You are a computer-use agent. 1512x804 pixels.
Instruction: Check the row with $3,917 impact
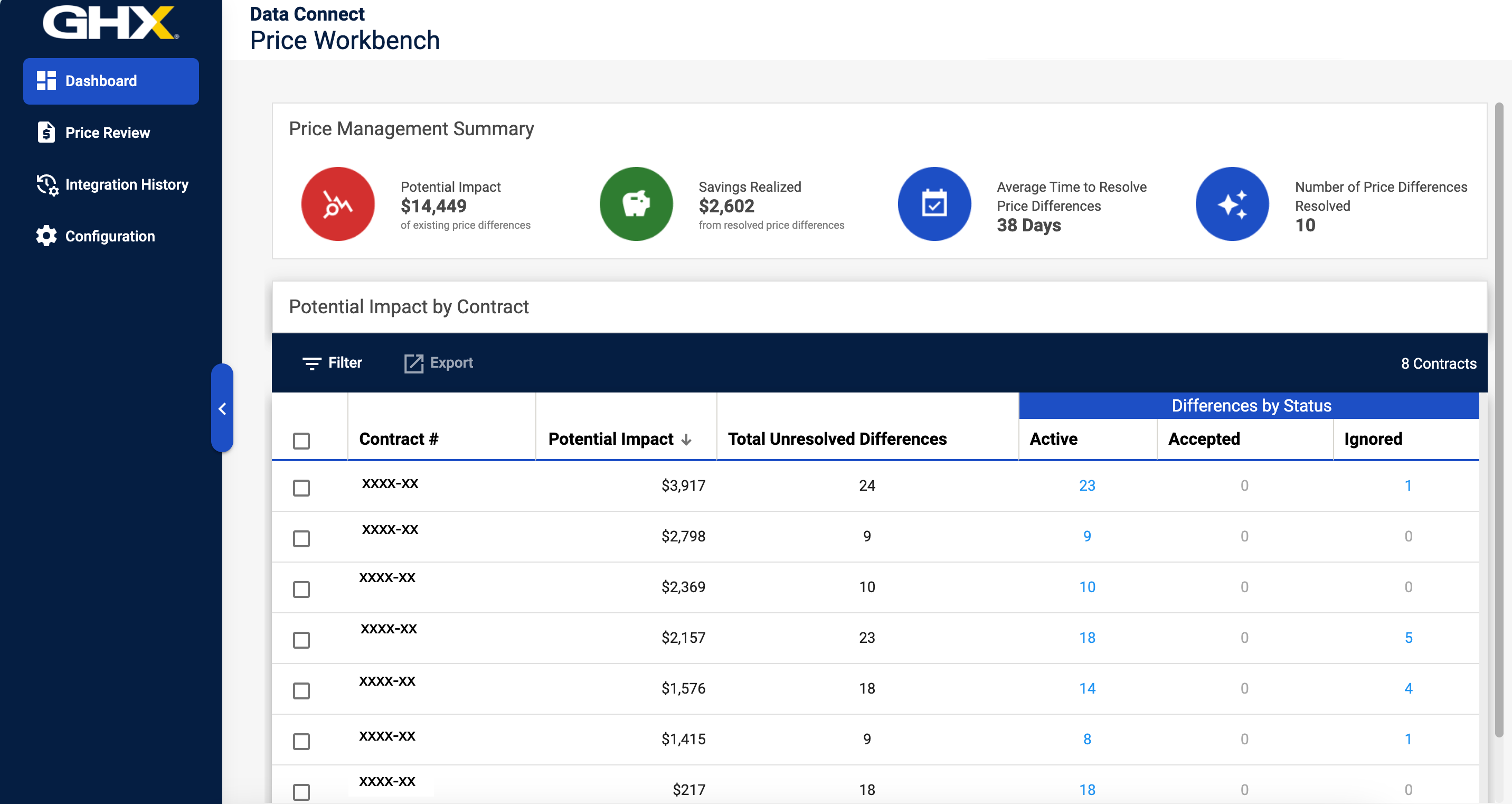point(301,488)
